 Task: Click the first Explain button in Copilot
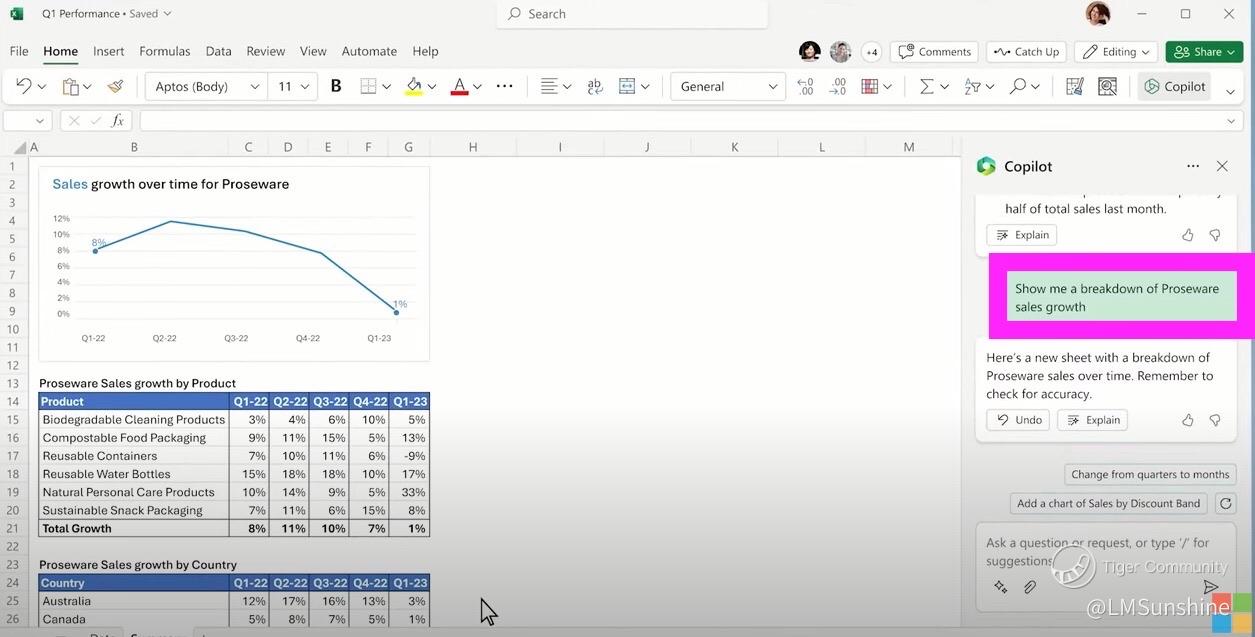[1022, 235]
